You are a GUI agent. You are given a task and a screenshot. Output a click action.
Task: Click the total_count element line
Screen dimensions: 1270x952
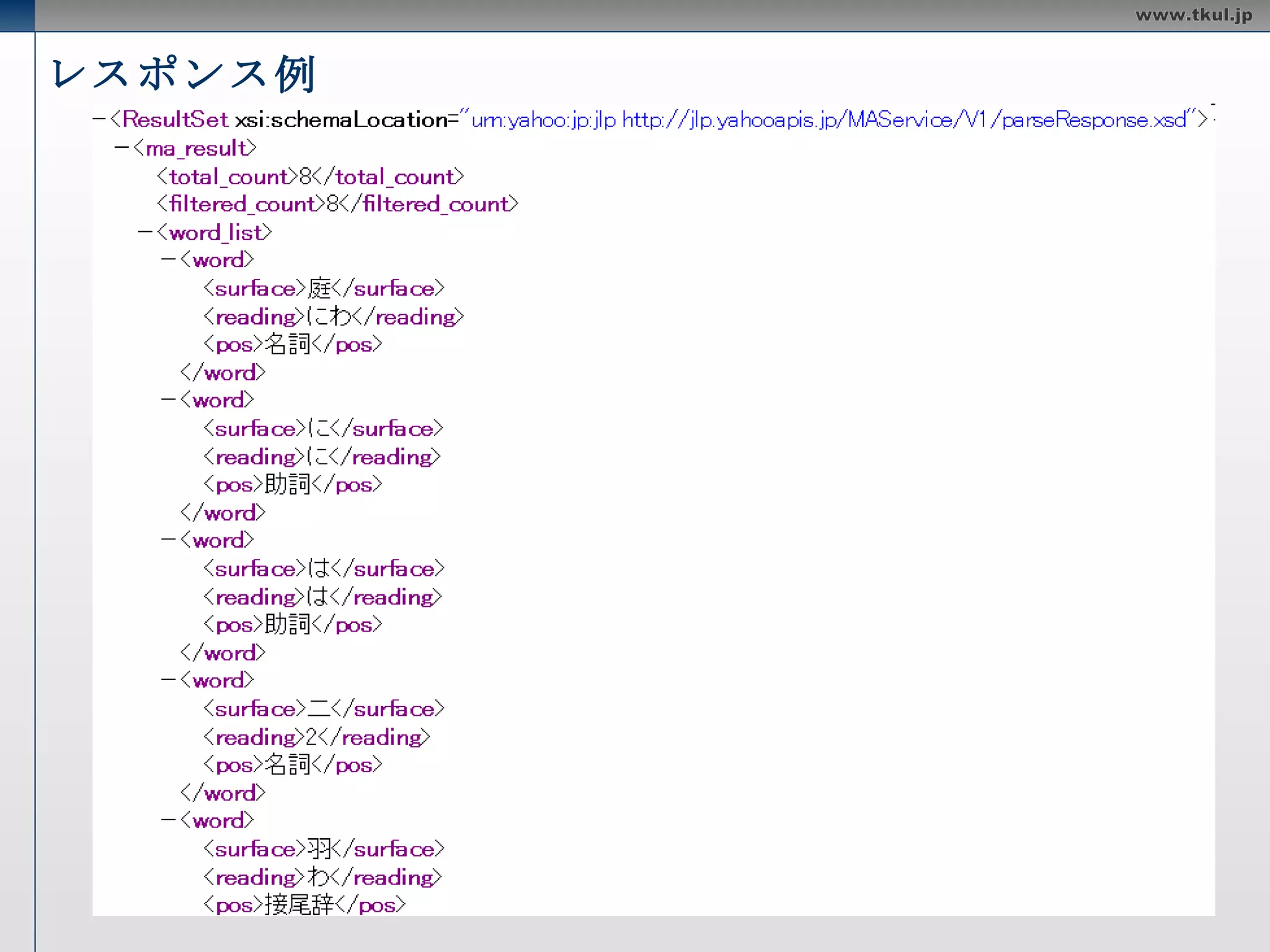point(310,177)
